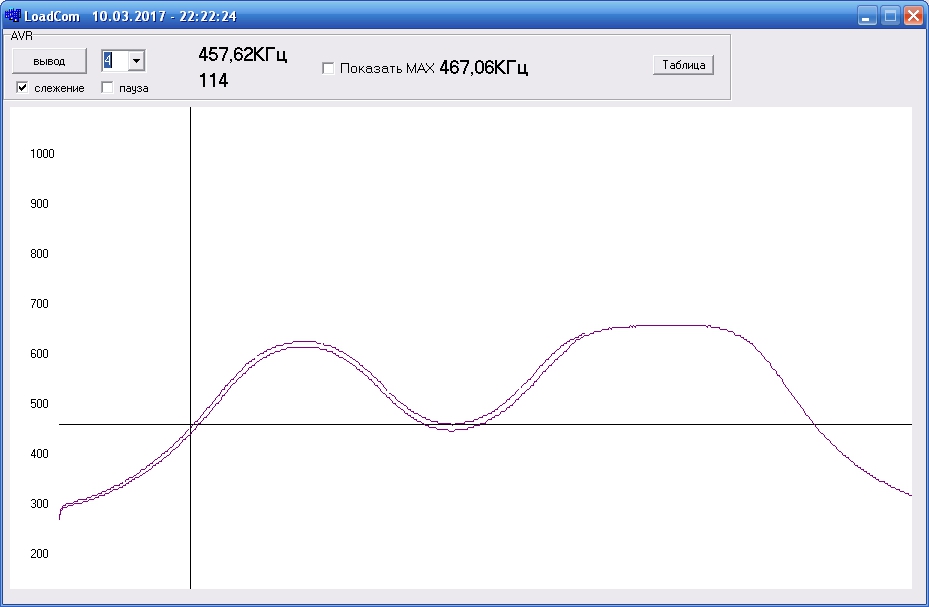Click the 457,62КГц frequency readout

243,56
